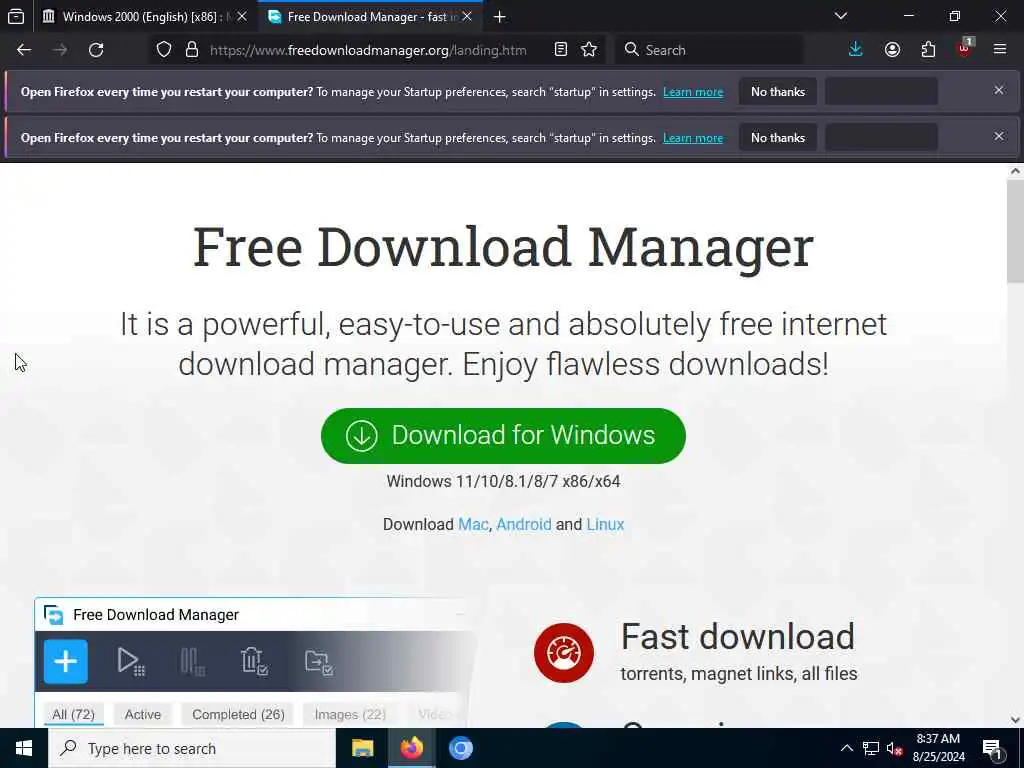Click the Windows taskbar search box

point(192,748)
